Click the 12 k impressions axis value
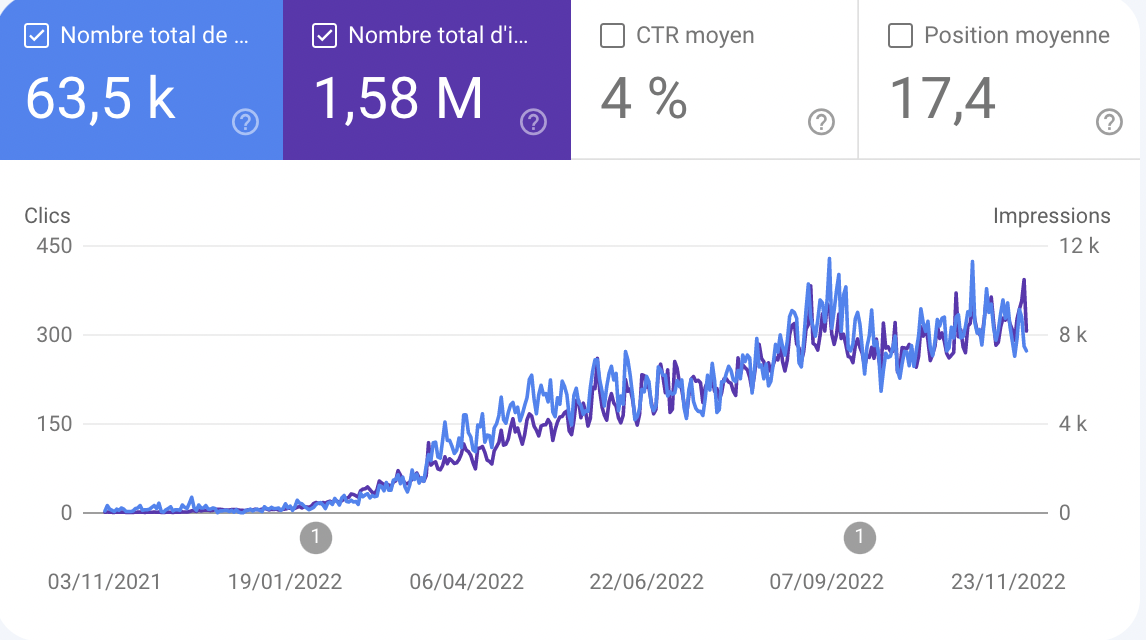 pyautogui.click(x=1079, y=246)
